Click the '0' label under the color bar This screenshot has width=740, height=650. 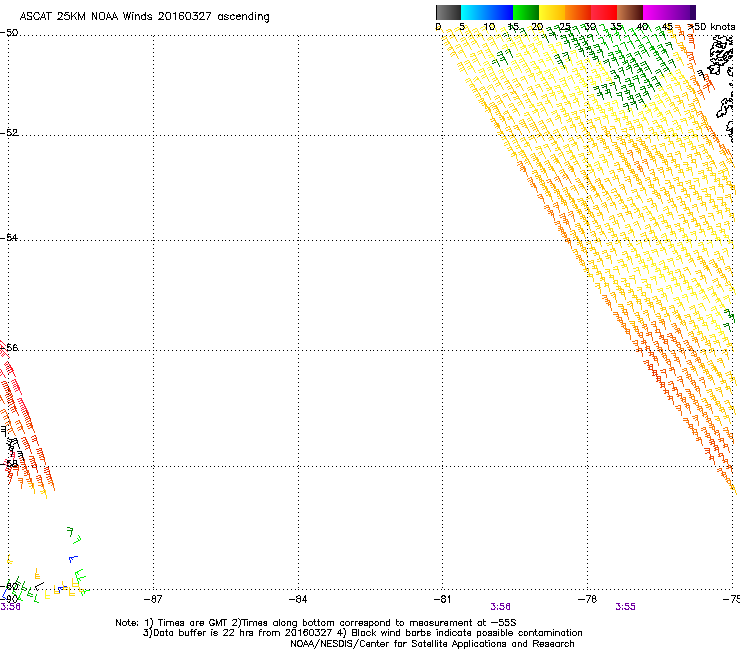tap(438, 26)
